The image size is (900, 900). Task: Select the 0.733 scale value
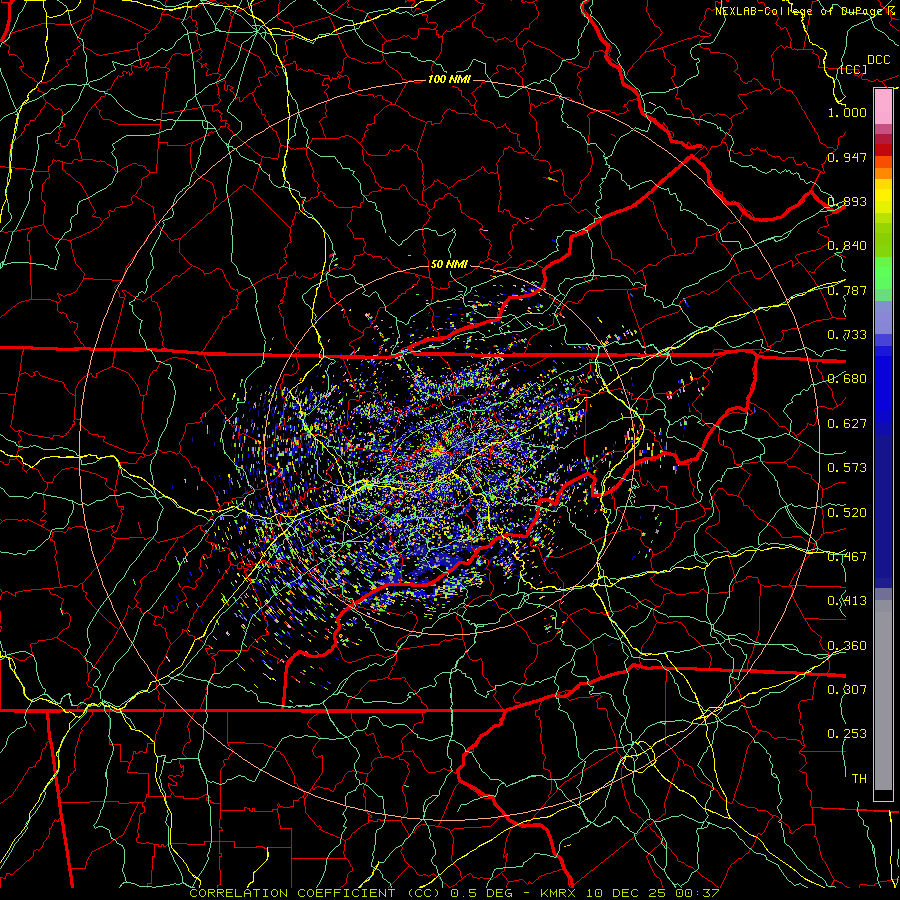(847, 335)
